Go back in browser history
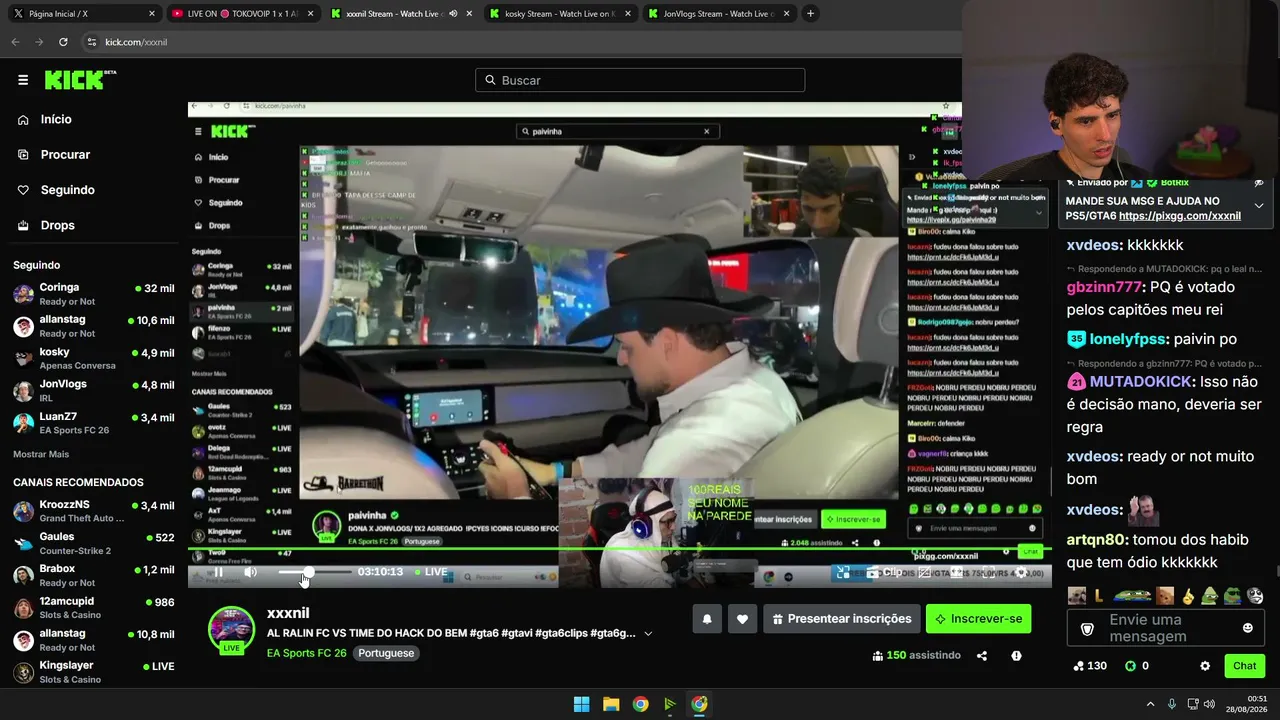This screenshot has width=1280, height=720. click(15, 42)
